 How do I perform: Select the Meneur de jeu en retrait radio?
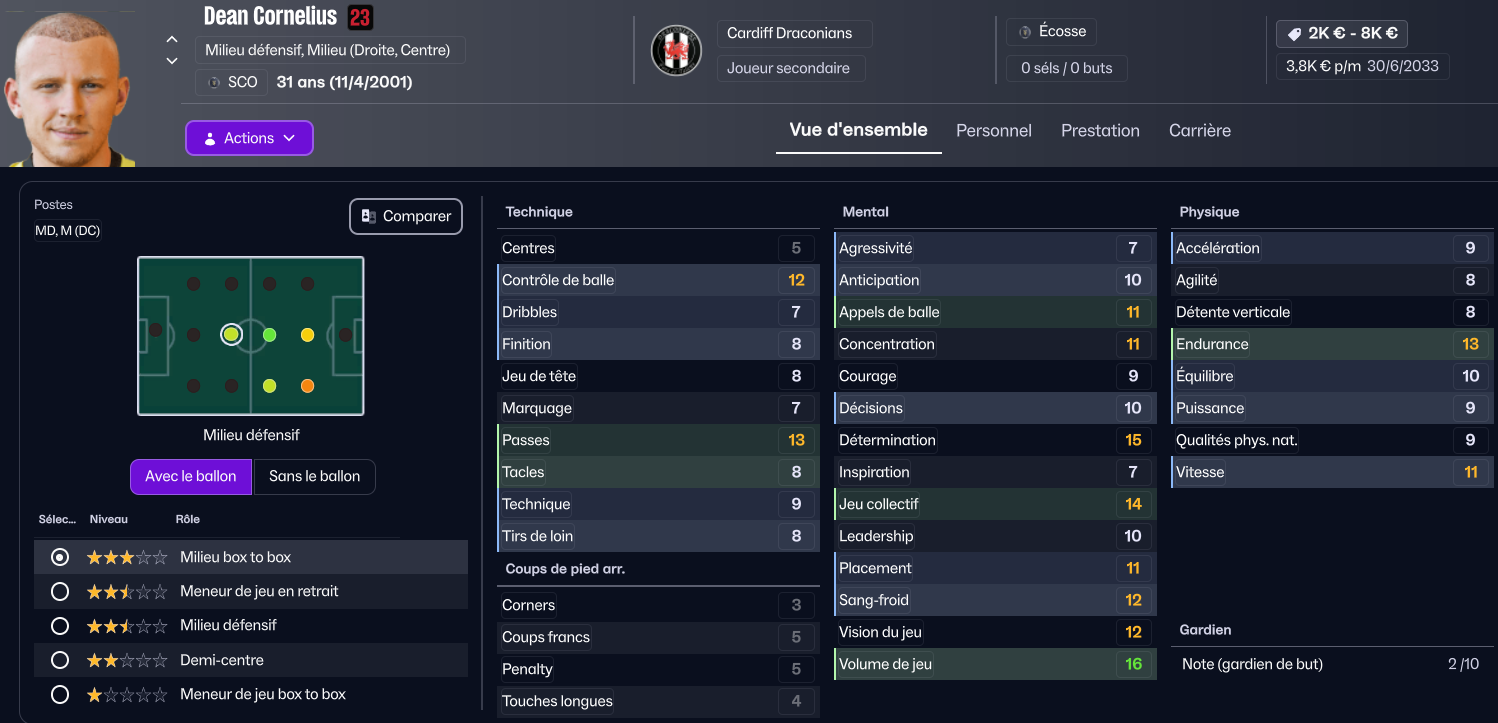tap(60, 591)
